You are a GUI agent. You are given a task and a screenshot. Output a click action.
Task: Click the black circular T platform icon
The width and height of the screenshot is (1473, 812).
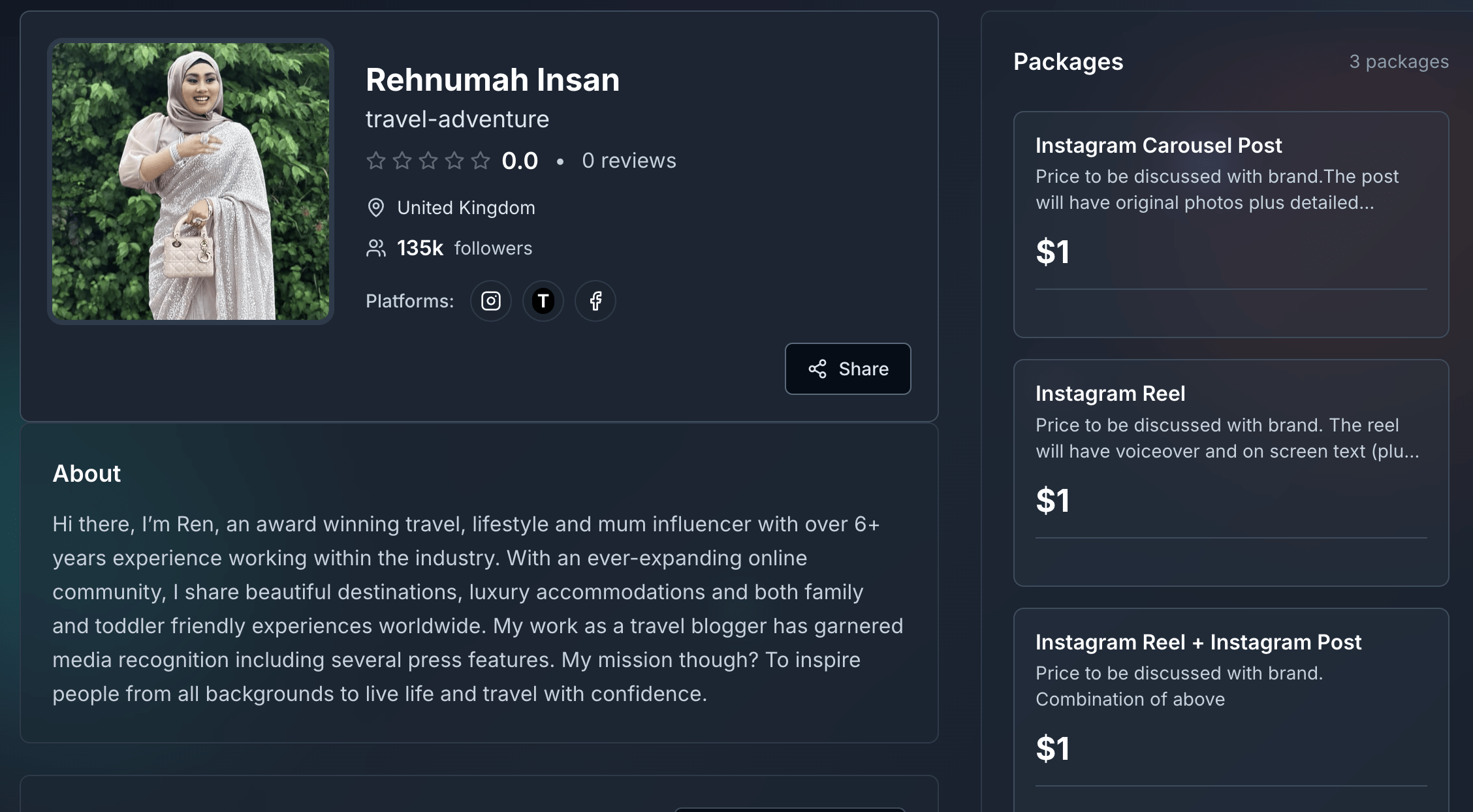click(x=543, y=301)
